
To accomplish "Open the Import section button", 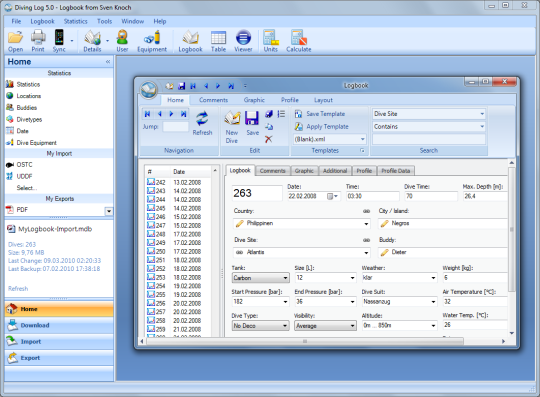I will [59, 342].
